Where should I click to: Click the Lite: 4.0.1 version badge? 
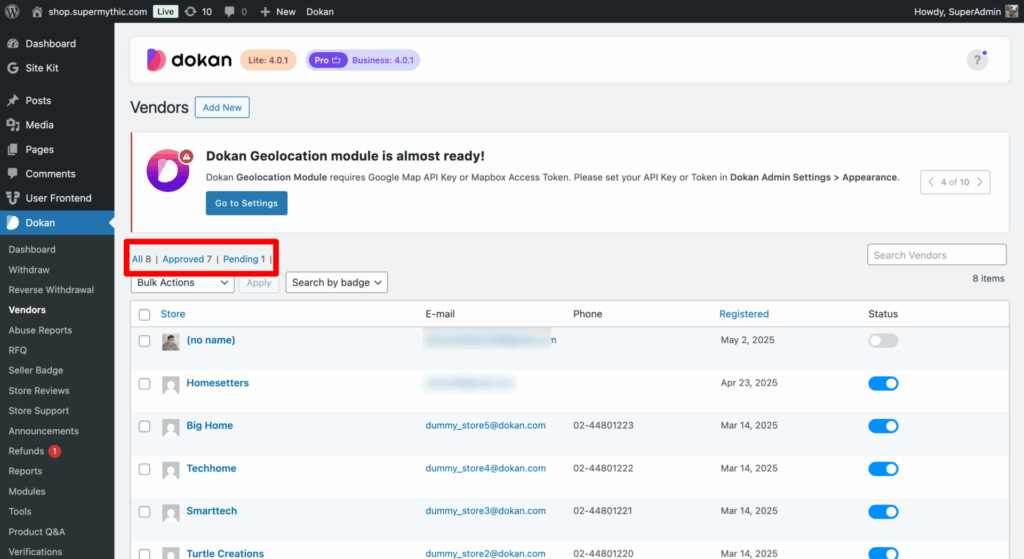pyautogui.click(x=268, y=60)
